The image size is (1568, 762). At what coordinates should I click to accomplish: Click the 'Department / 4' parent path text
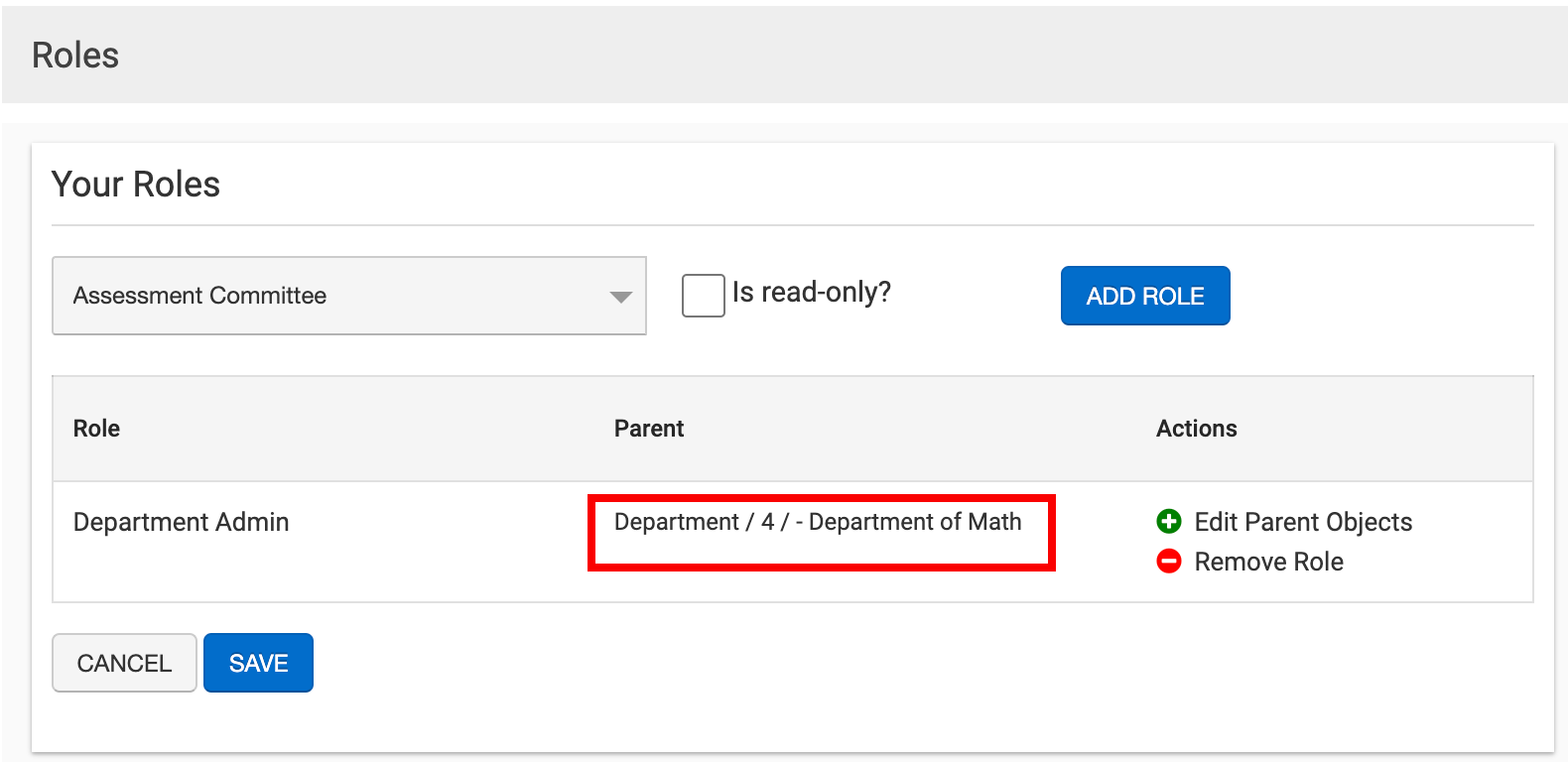tap(693, 522)
